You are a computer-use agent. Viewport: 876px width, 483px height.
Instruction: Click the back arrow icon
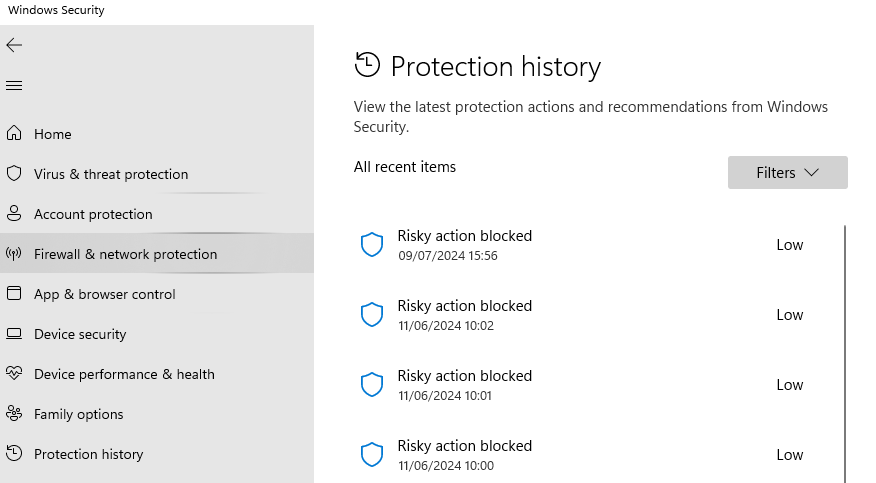click(x=14, y=45)
